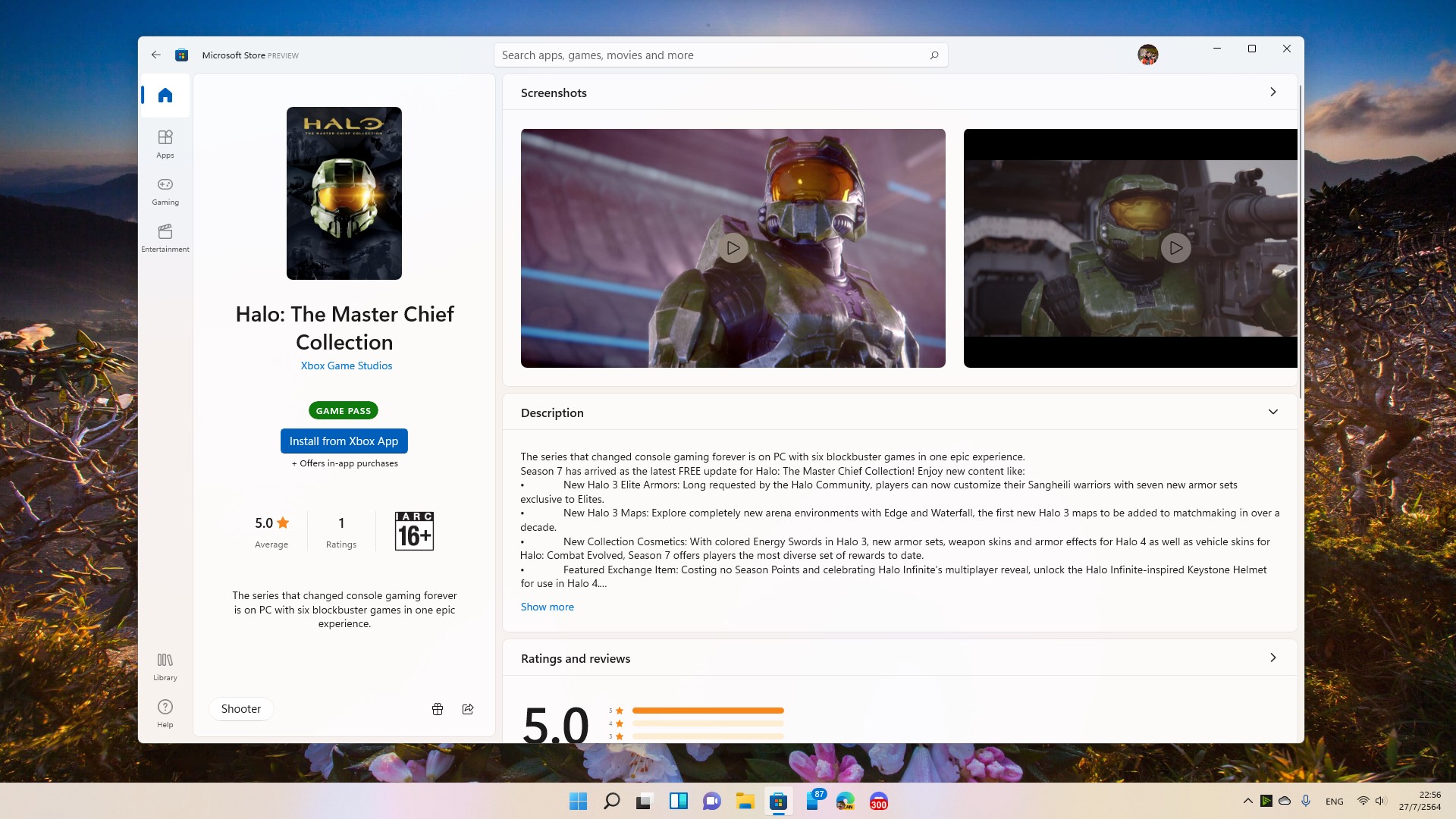
Task: Click the microphone tray icon
Action: tap(1306, 801)
